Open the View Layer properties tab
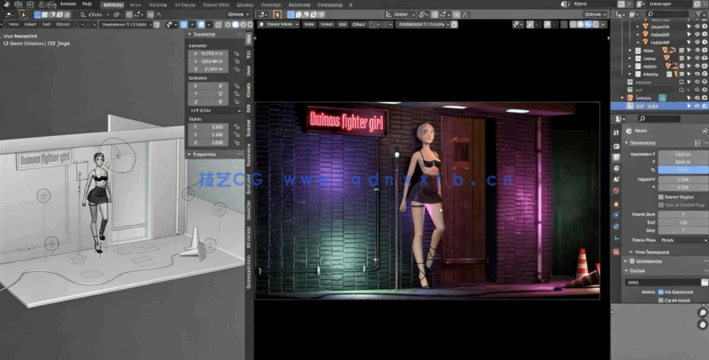709x360 pixels. (x=616, y=168)
